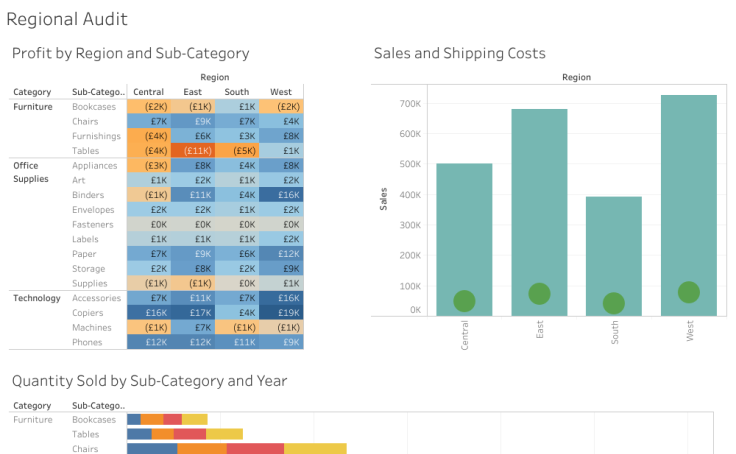Click the green circle on the Central bar
The image size is (736, 454).
click(464, 301)
